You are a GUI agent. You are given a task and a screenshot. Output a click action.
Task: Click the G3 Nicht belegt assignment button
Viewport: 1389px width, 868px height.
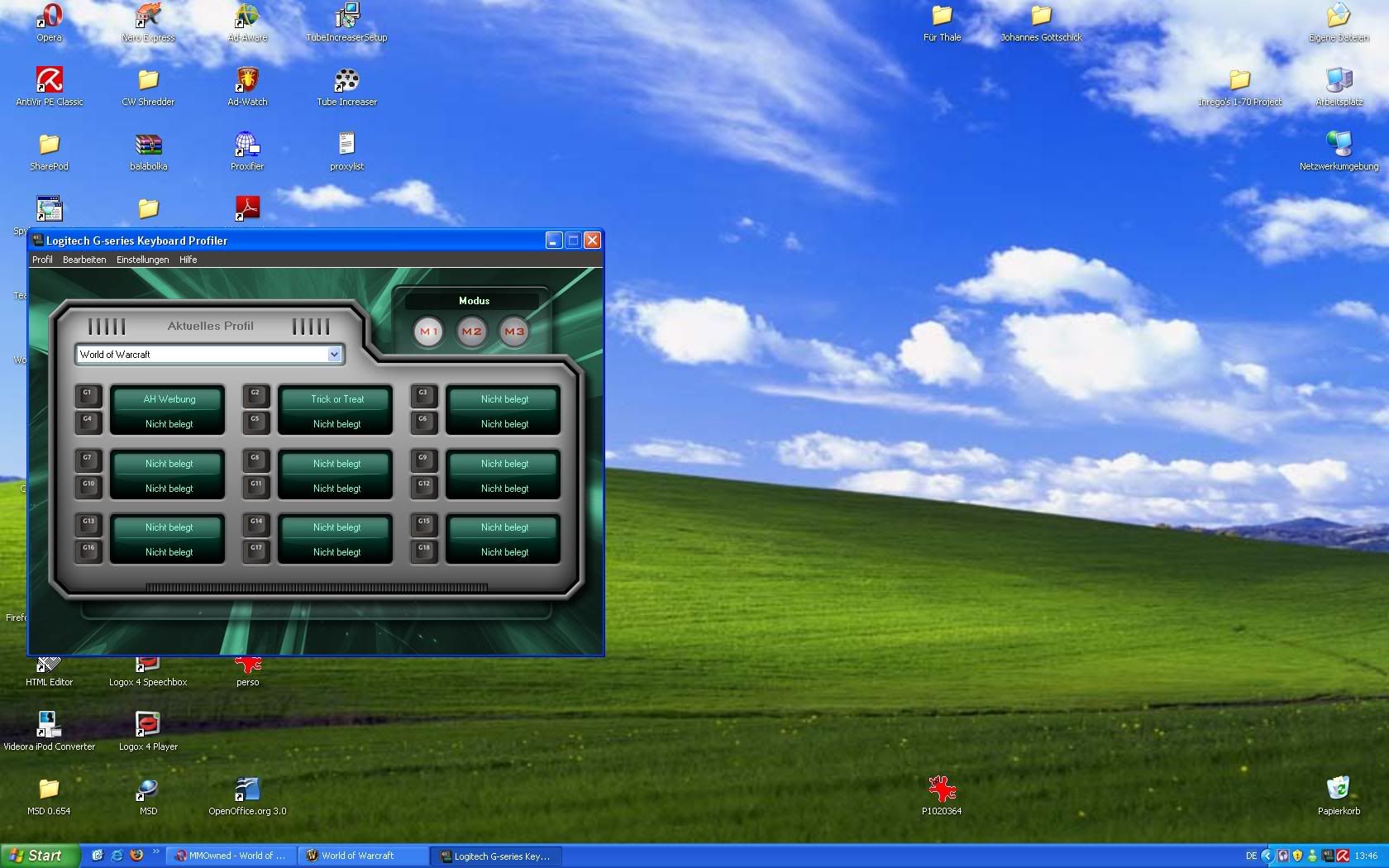[504, 399]
